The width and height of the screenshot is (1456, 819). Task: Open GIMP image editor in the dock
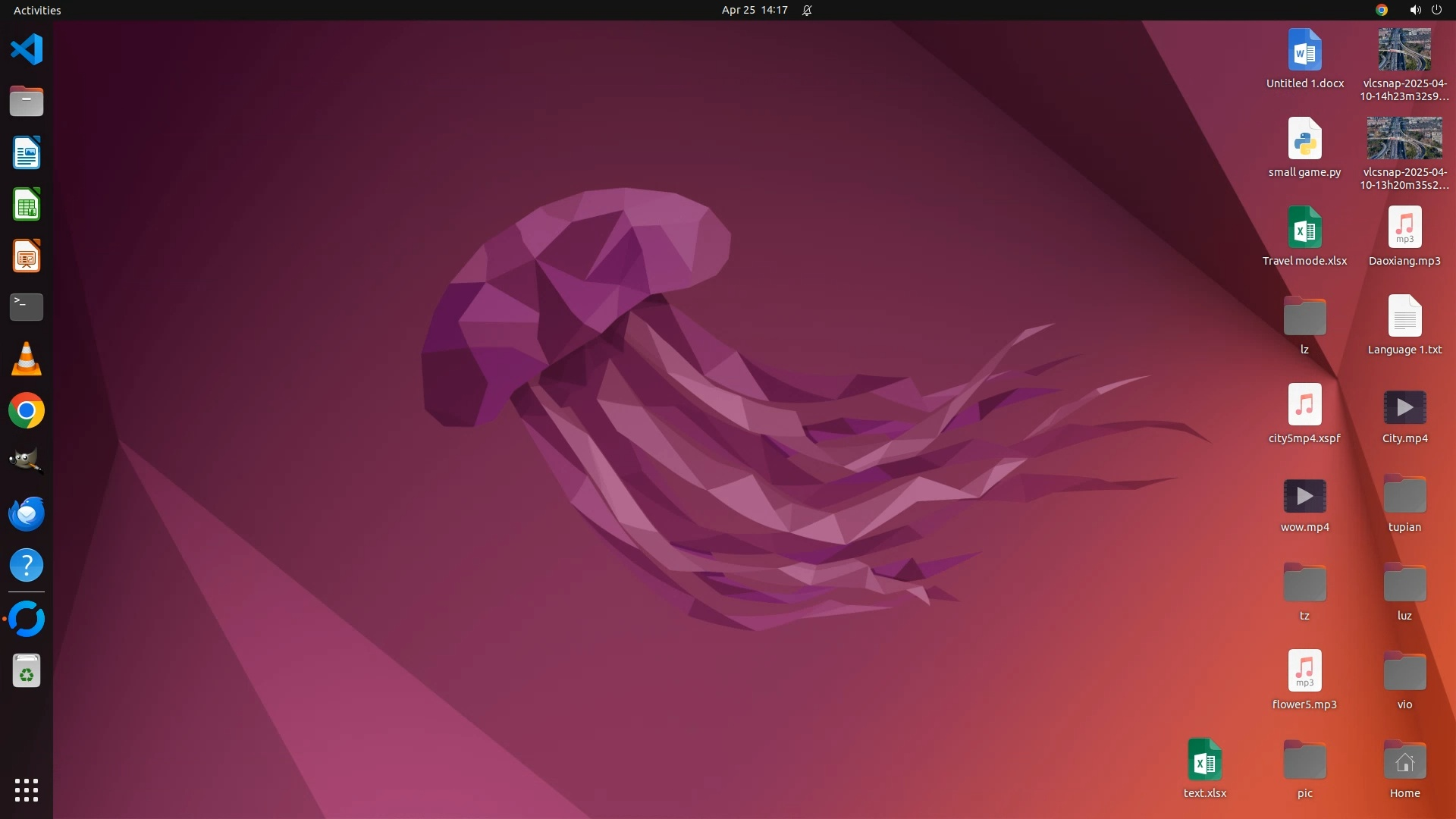coord(27,461)
